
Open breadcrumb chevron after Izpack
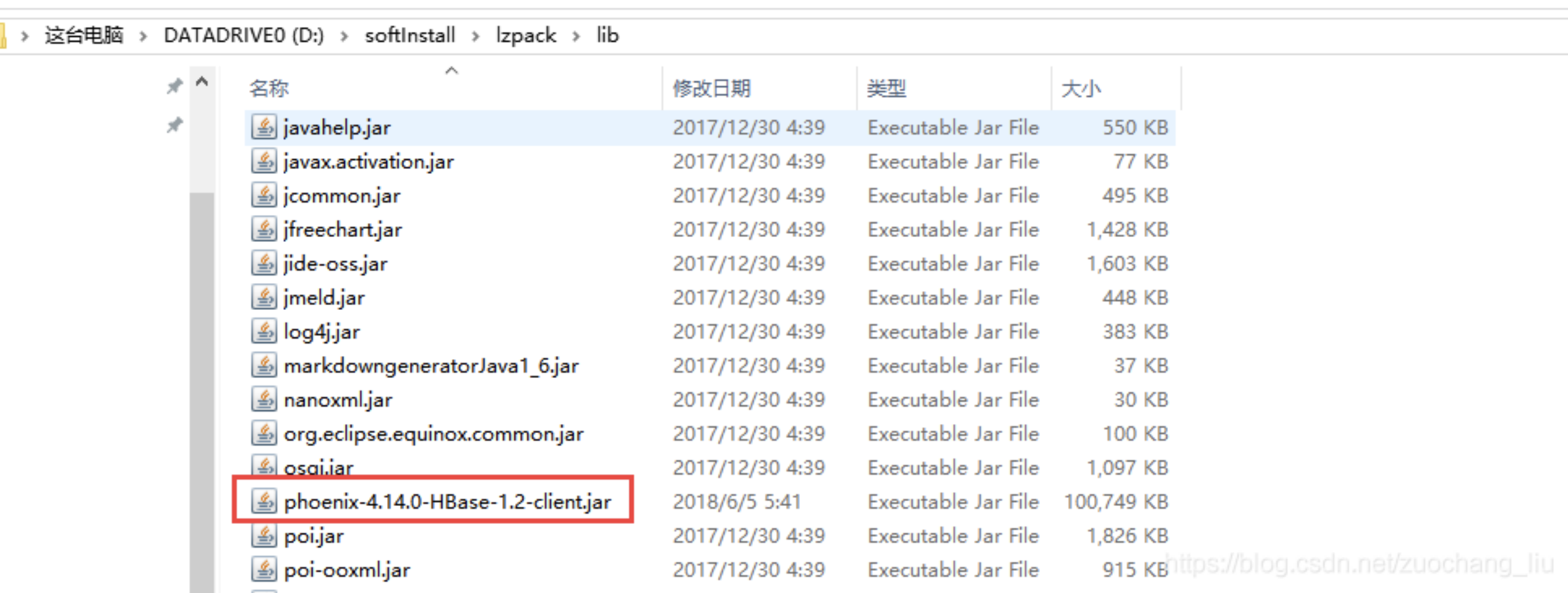point(576,36)
